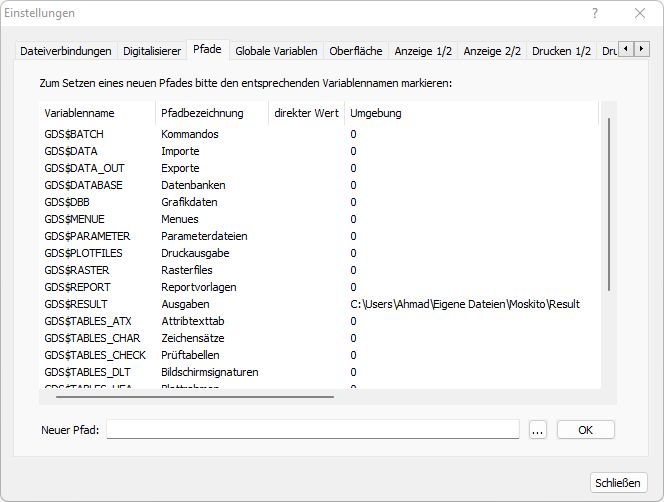The width and height of the screenshot is (664, 502).
Task: Select the GDS$BATCH list entry
Action: (74, 134)
